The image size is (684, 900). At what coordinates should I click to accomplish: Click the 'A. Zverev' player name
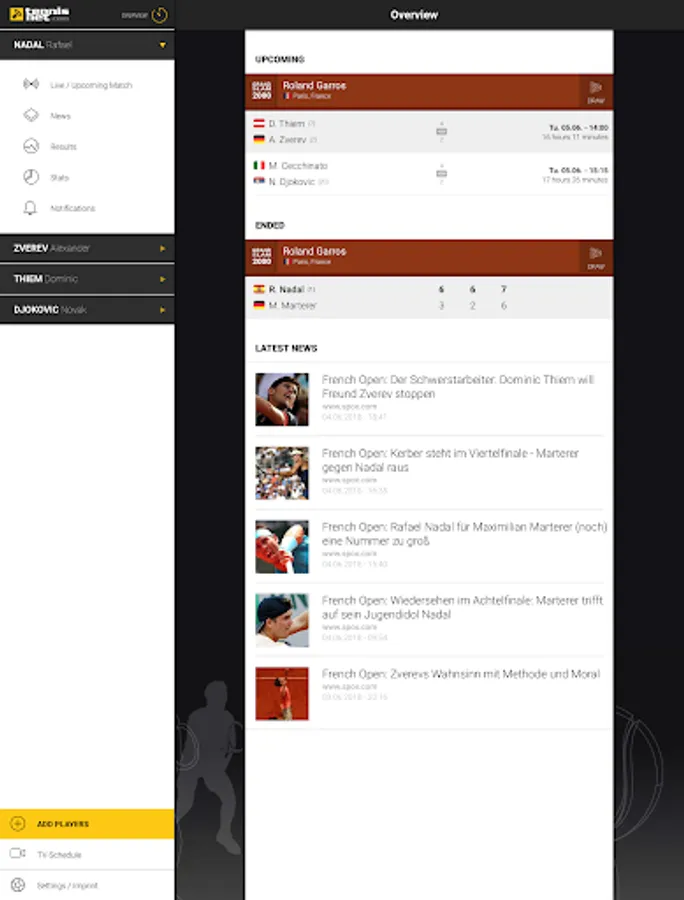[x=287, y=139]
